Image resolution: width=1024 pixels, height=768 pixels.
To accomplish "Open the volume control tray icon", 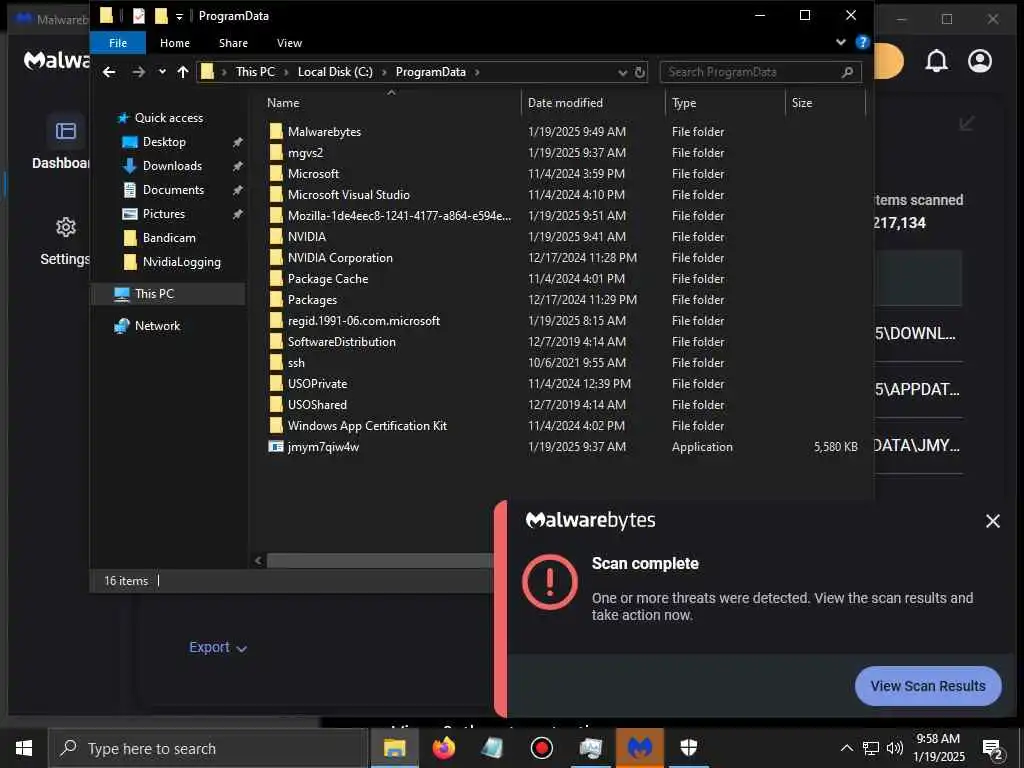I will [x=895, y=748].
